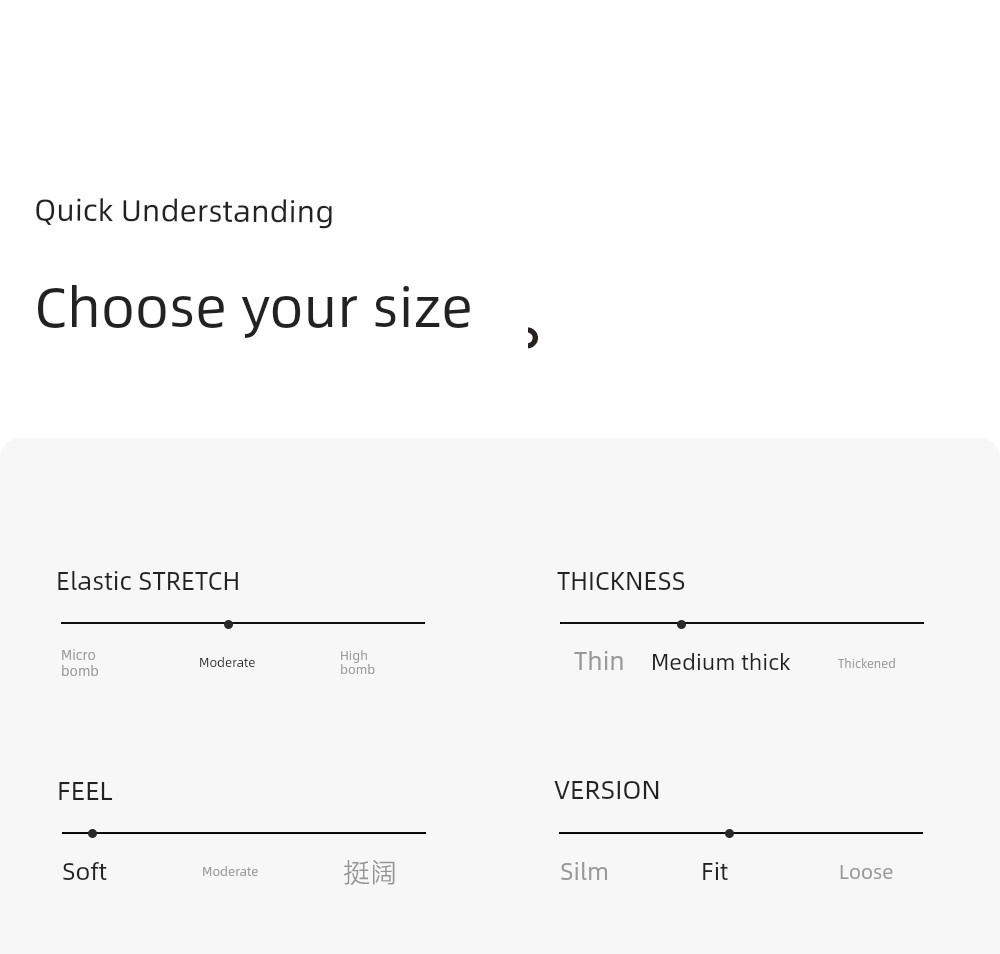Select Moderate under Elastic STRETCH

coord(227,663)
